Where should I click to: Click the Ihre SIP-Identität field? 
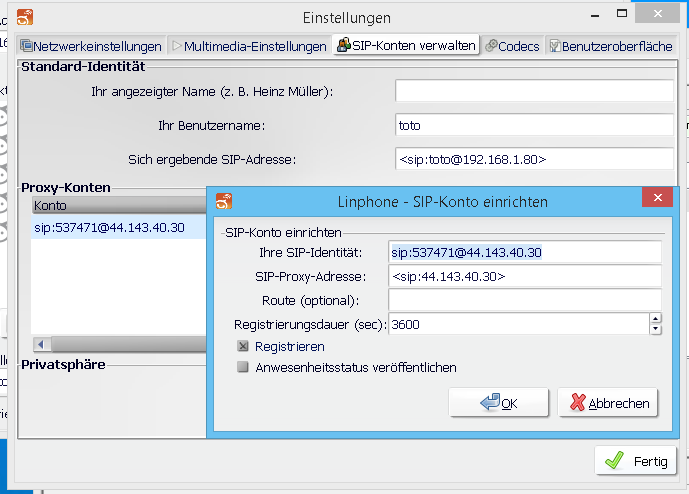[525, 253]
